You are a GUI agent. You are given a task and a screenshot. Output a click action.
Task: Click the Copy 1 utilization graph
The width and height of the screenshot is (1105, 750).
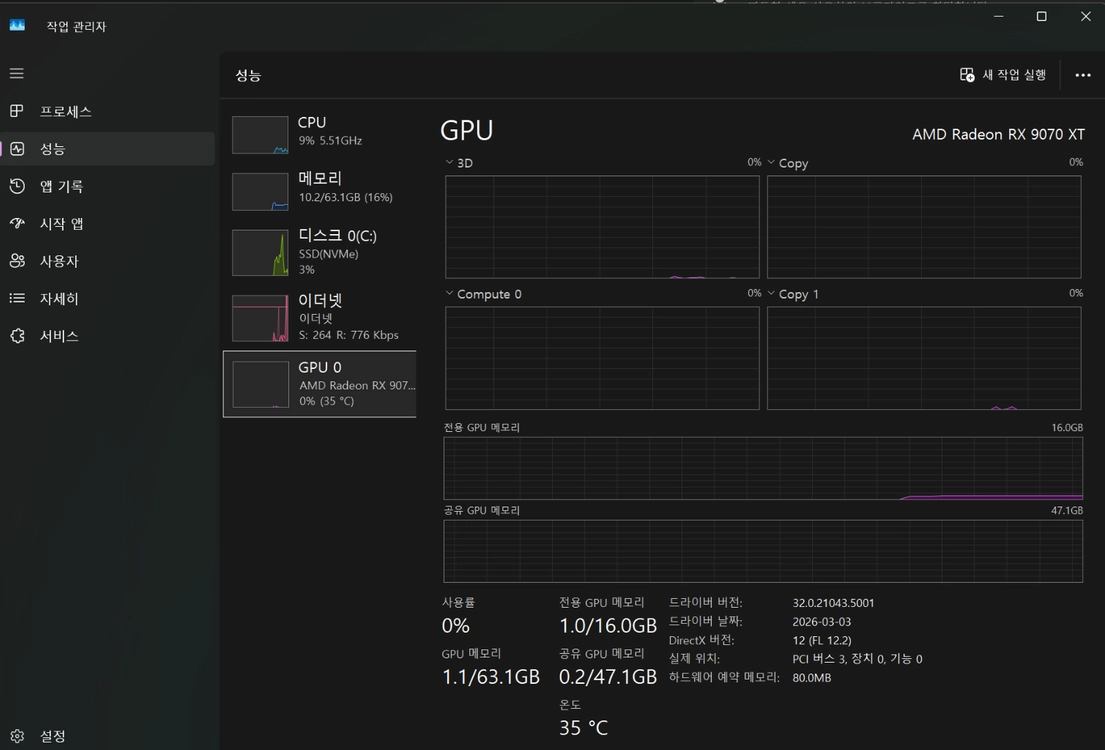pyautogui.click(x=924, y=358)
